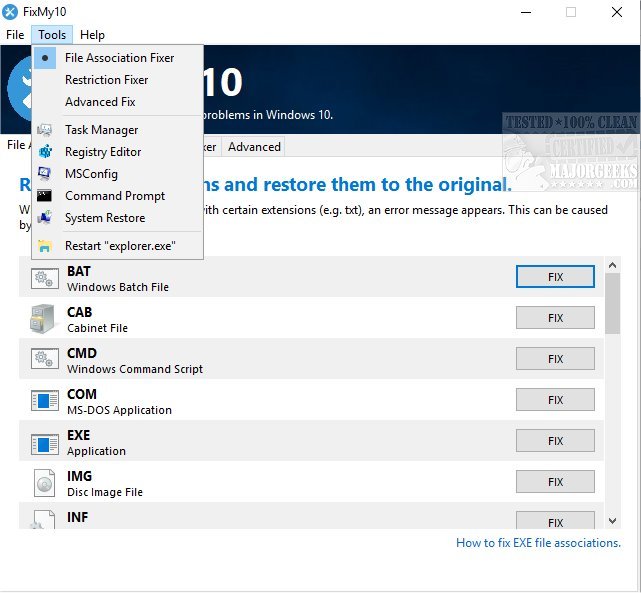Click the FixMy10 app icon in title bar
Screen dimensions: 641x593
10,12
